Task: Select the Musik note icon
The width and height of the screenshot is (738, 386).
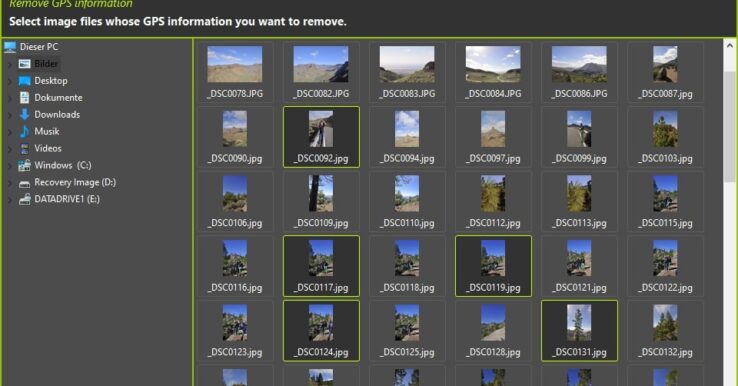Action: (x=24, y=131)
